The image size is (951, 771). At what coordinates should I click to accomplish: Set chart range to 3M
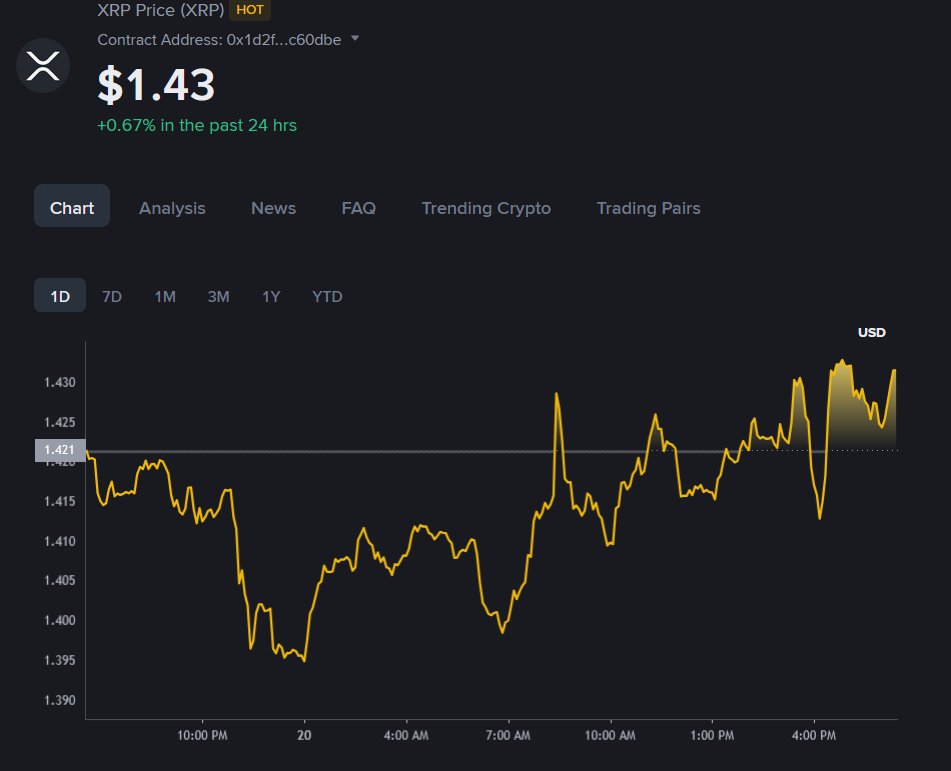218,296
